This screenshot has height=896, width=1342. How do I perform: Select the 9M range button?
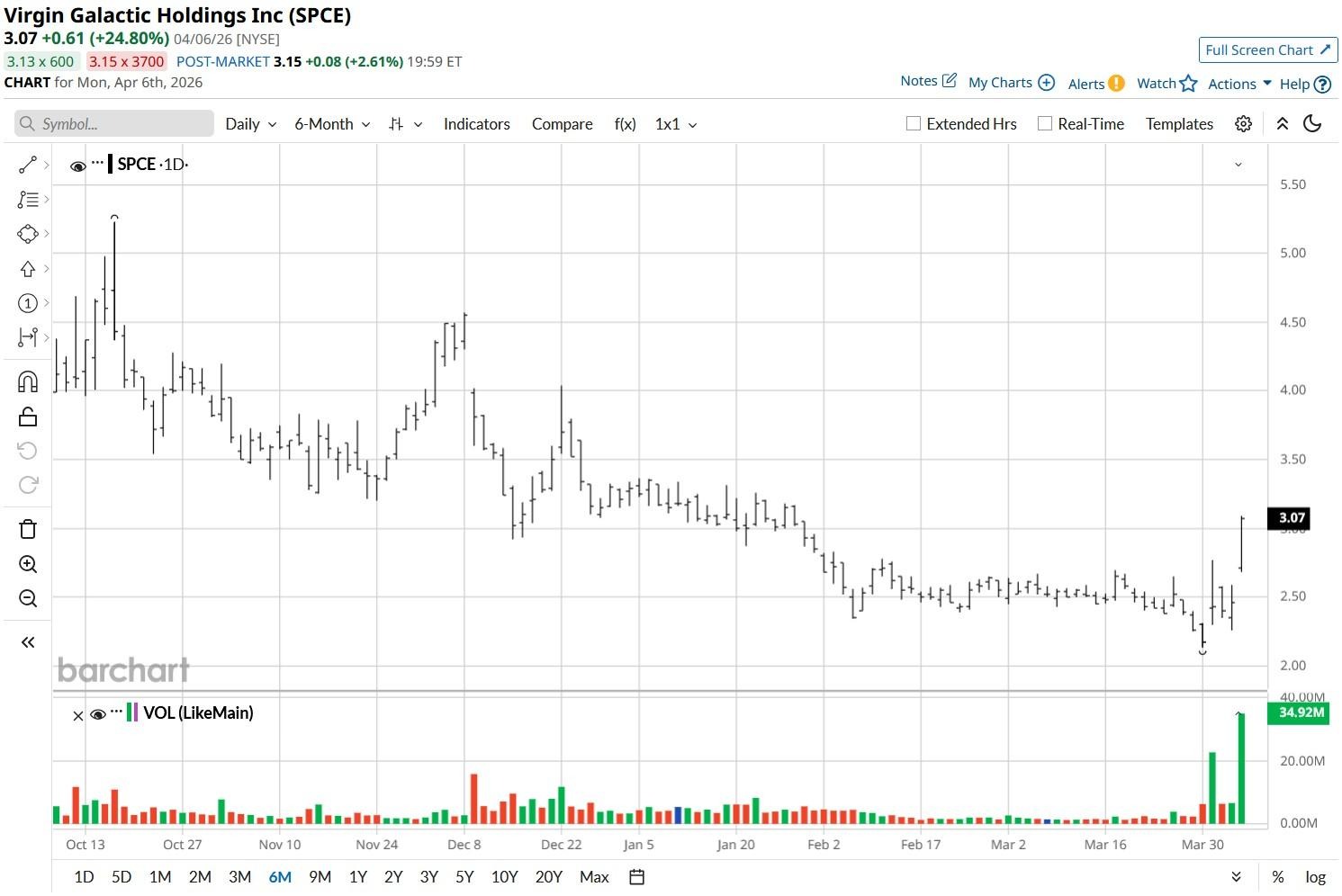click(x=320, y=877)
